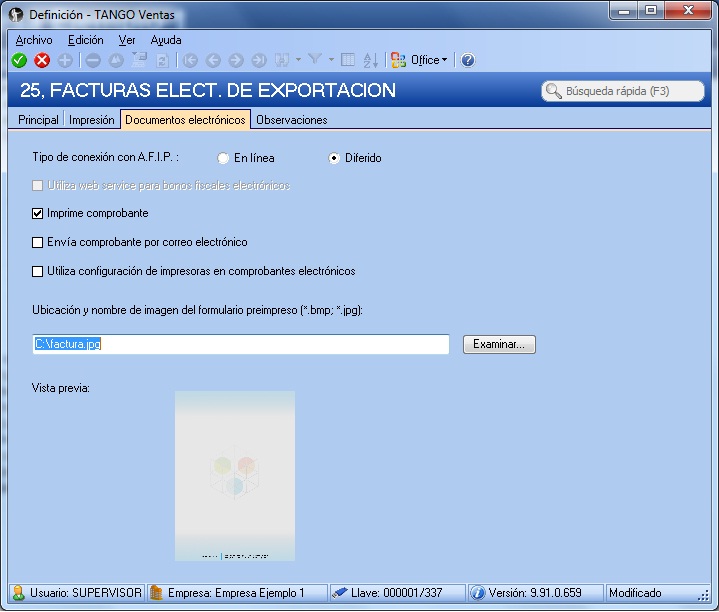Maximize the Definición window

point(651,11)
